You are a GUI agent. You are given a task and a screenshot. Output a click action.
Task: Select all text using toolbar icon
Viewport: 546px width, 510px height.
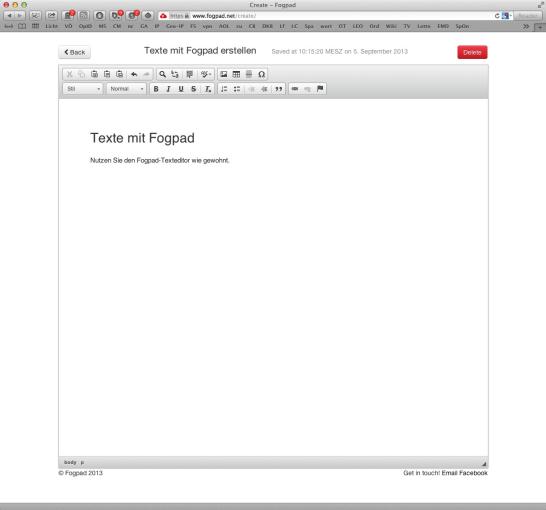pyautogui.click(x=189, y=74)
